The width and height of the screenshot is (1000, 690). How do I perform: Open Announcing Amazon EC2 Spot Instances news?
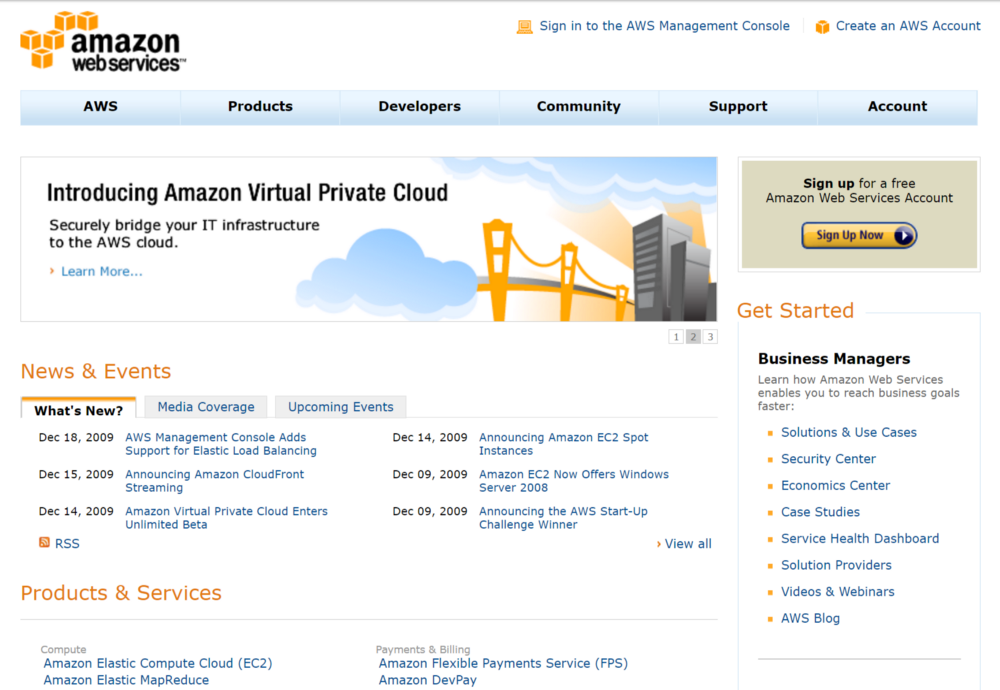[x=563, y=444]
